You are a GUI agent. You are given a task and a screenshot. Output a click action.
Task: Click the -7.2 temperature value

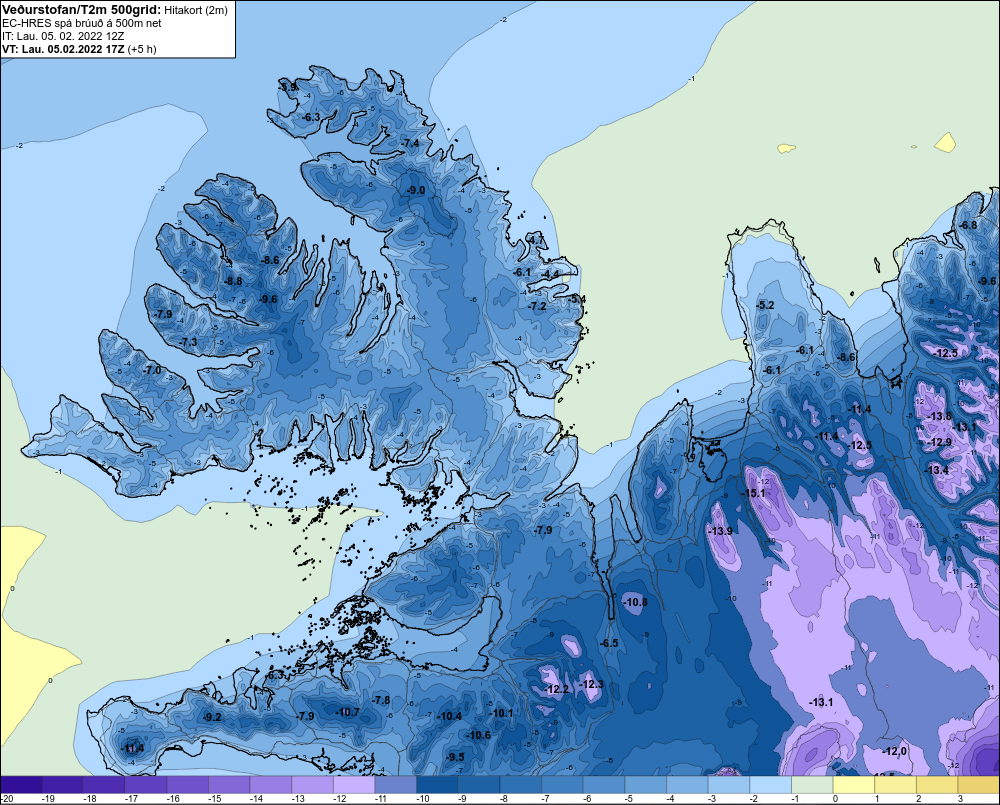538,306
